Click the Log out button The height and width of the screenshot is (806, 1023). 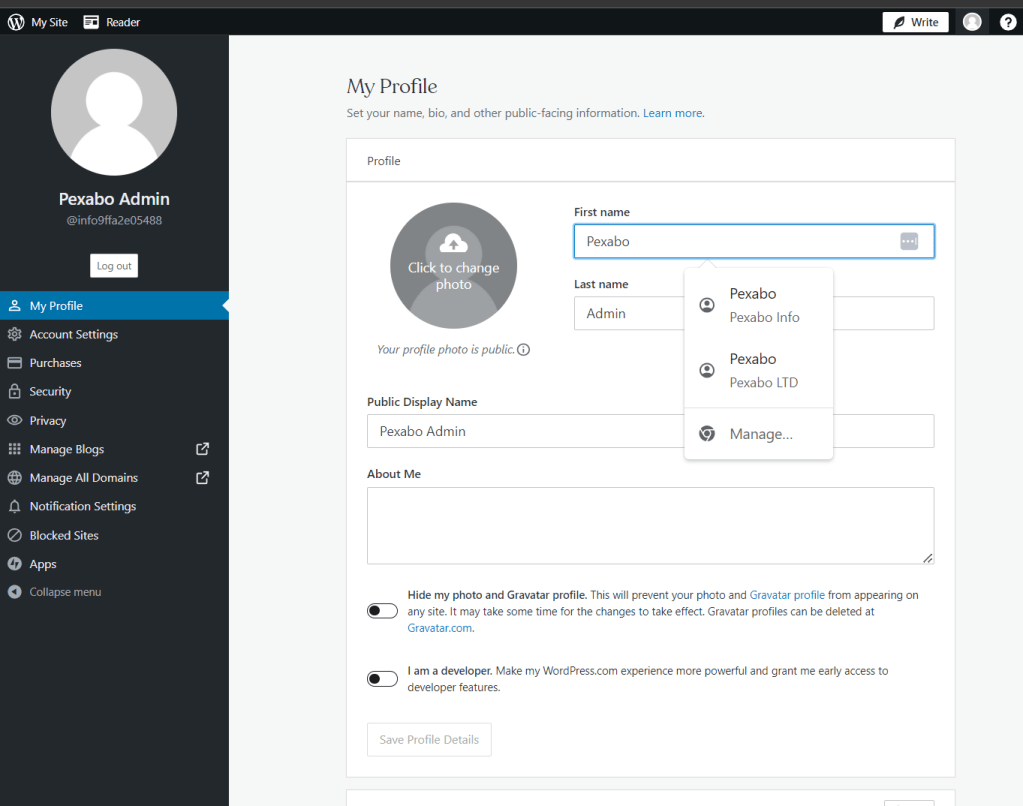pos(114,266)
